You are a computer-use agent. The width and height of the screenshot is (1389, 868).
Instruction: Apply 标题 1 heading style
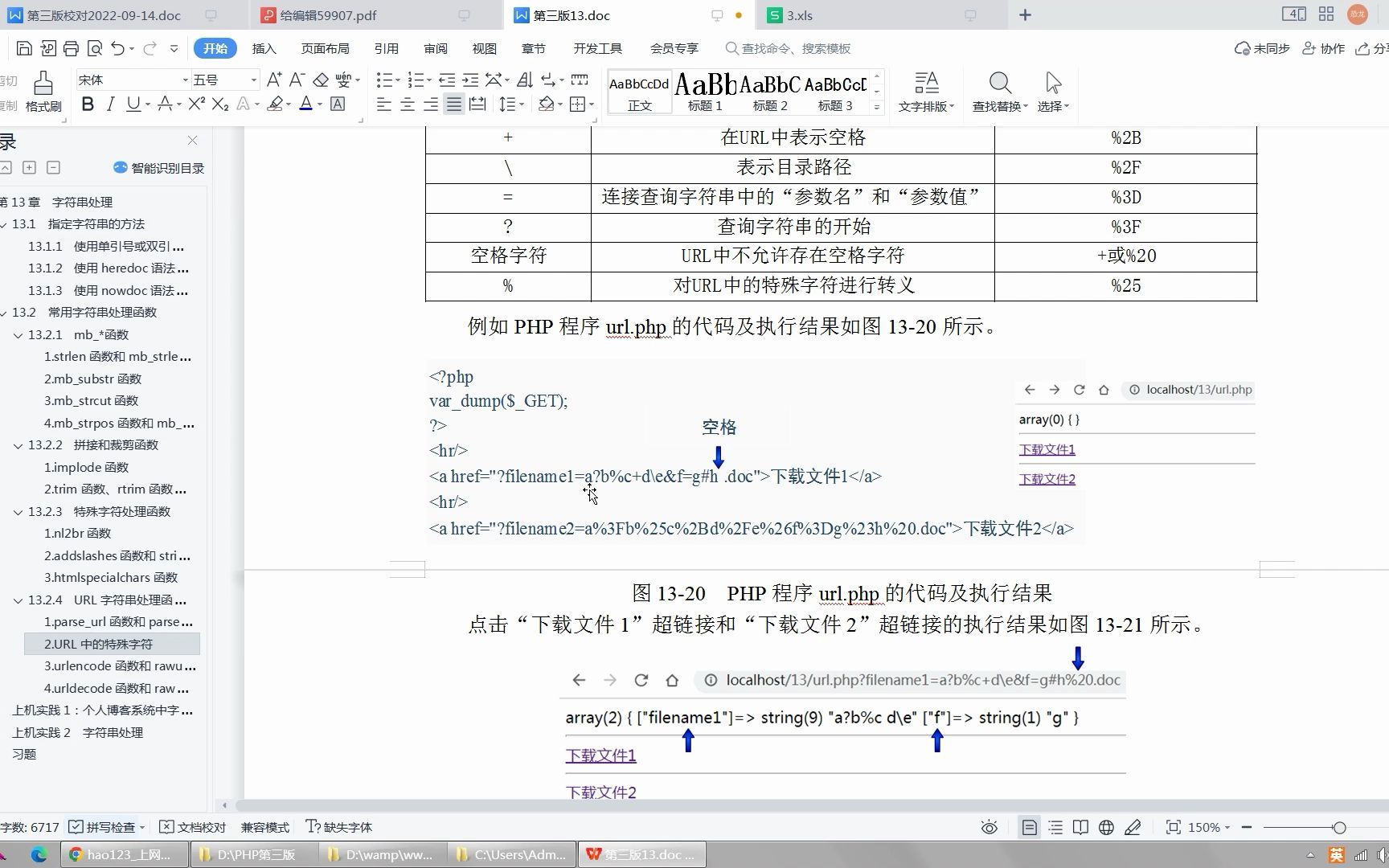click(x=705, y=92)
